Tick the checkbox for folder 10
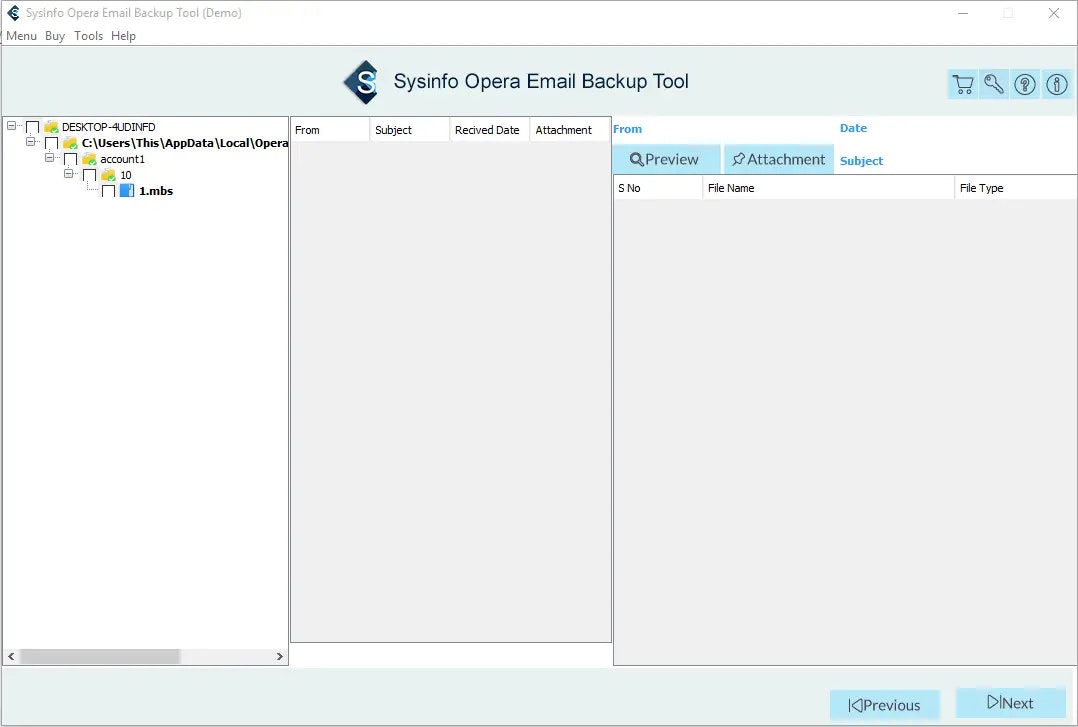This screenshot has width=1078, height=727. 90,175
